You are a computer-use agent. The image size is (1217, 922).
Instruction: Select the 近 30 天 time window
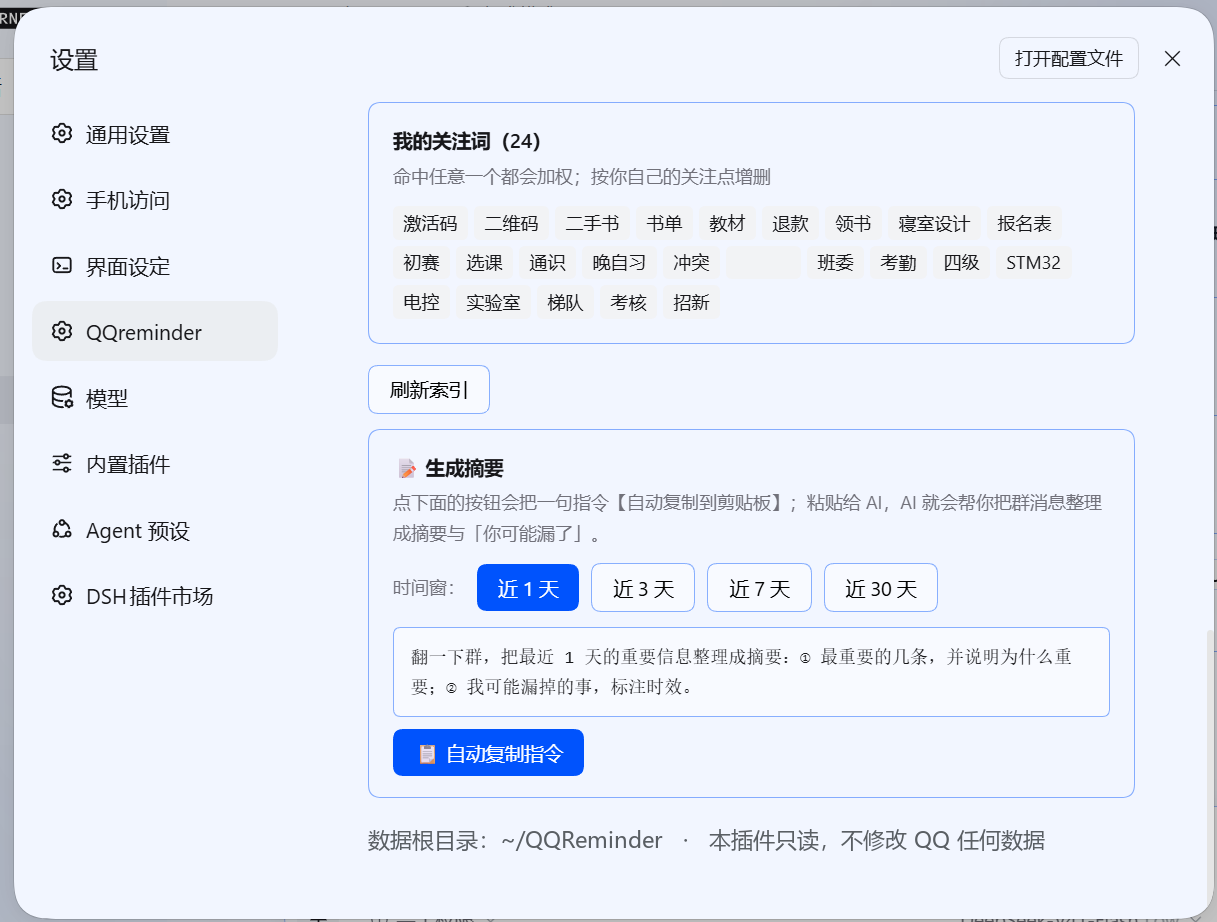click(881, 588)
